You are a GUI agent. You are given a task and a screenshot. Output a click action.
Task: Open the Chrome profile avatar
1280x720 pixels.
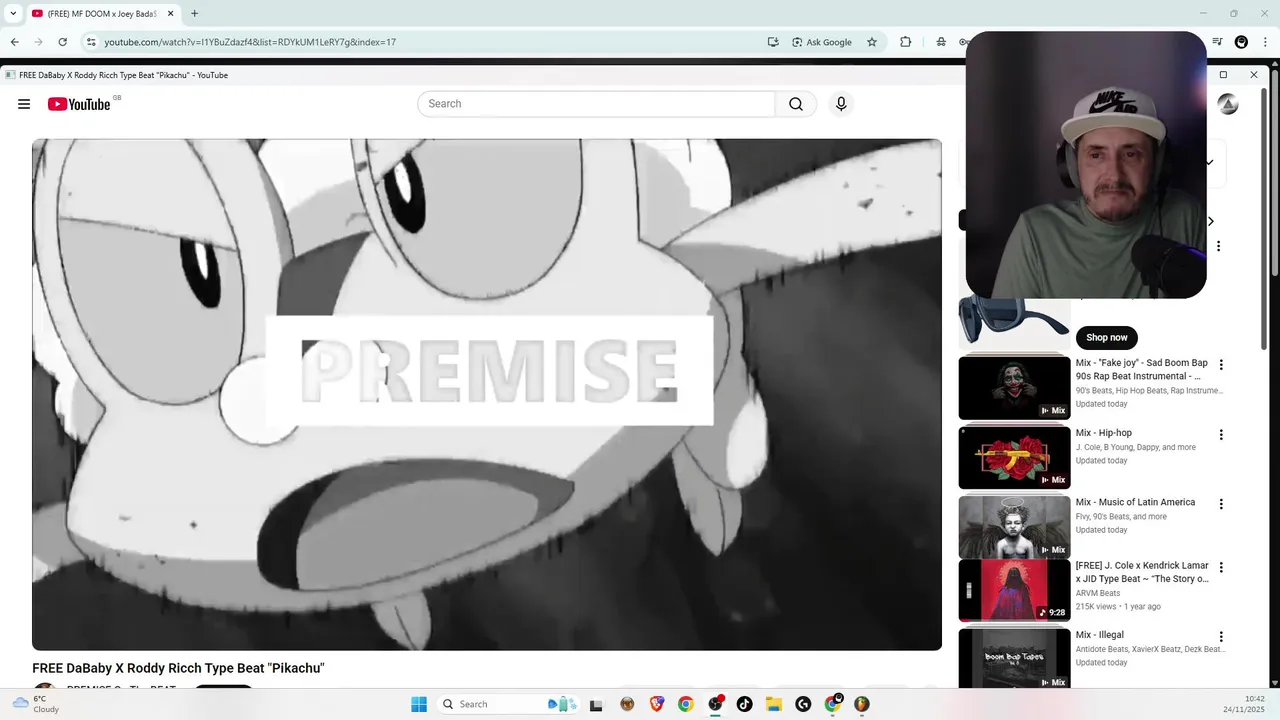coord(1241,42)
